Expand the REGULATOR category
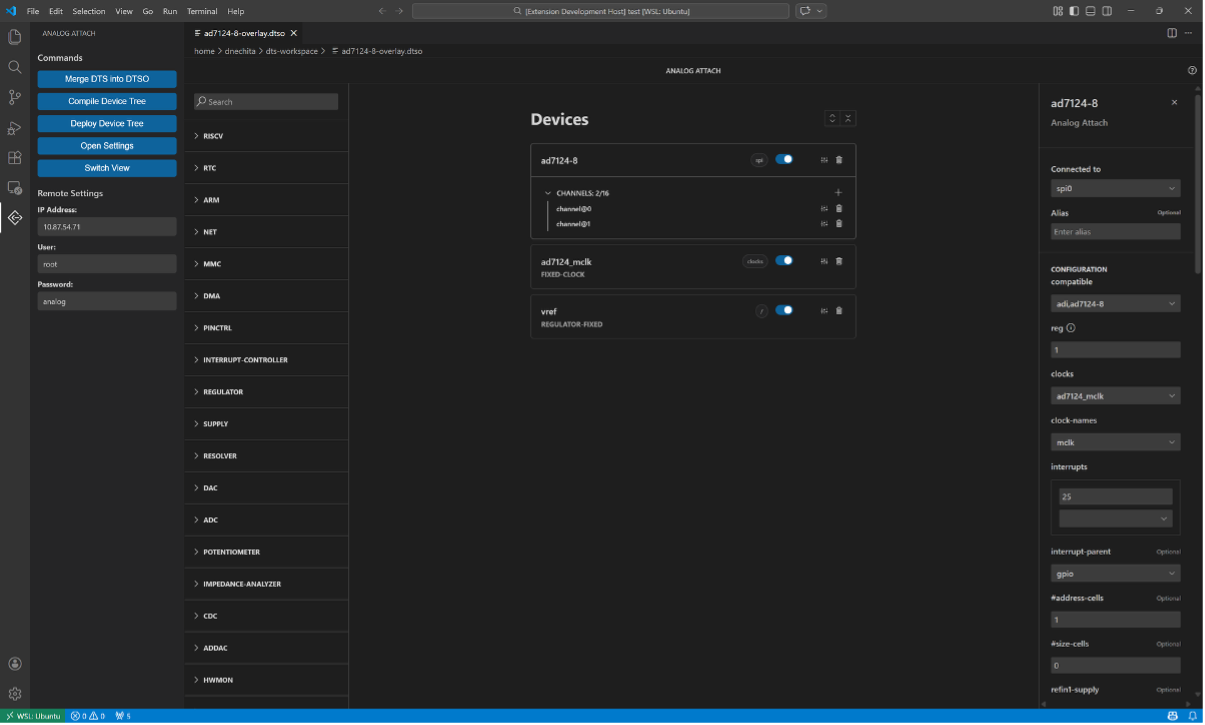Image resolution: width=1205 pixels, height=725 pixels. (x=266, y=392)
